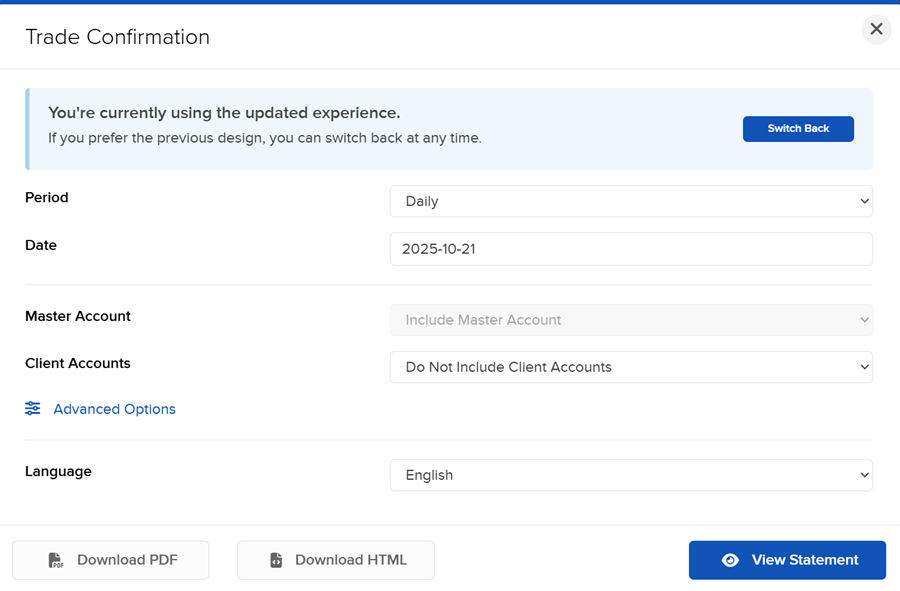The height and width of the screenshot is (591, 900).
Task: Click the Date field showing 2025-10-21
Action: 630,249
